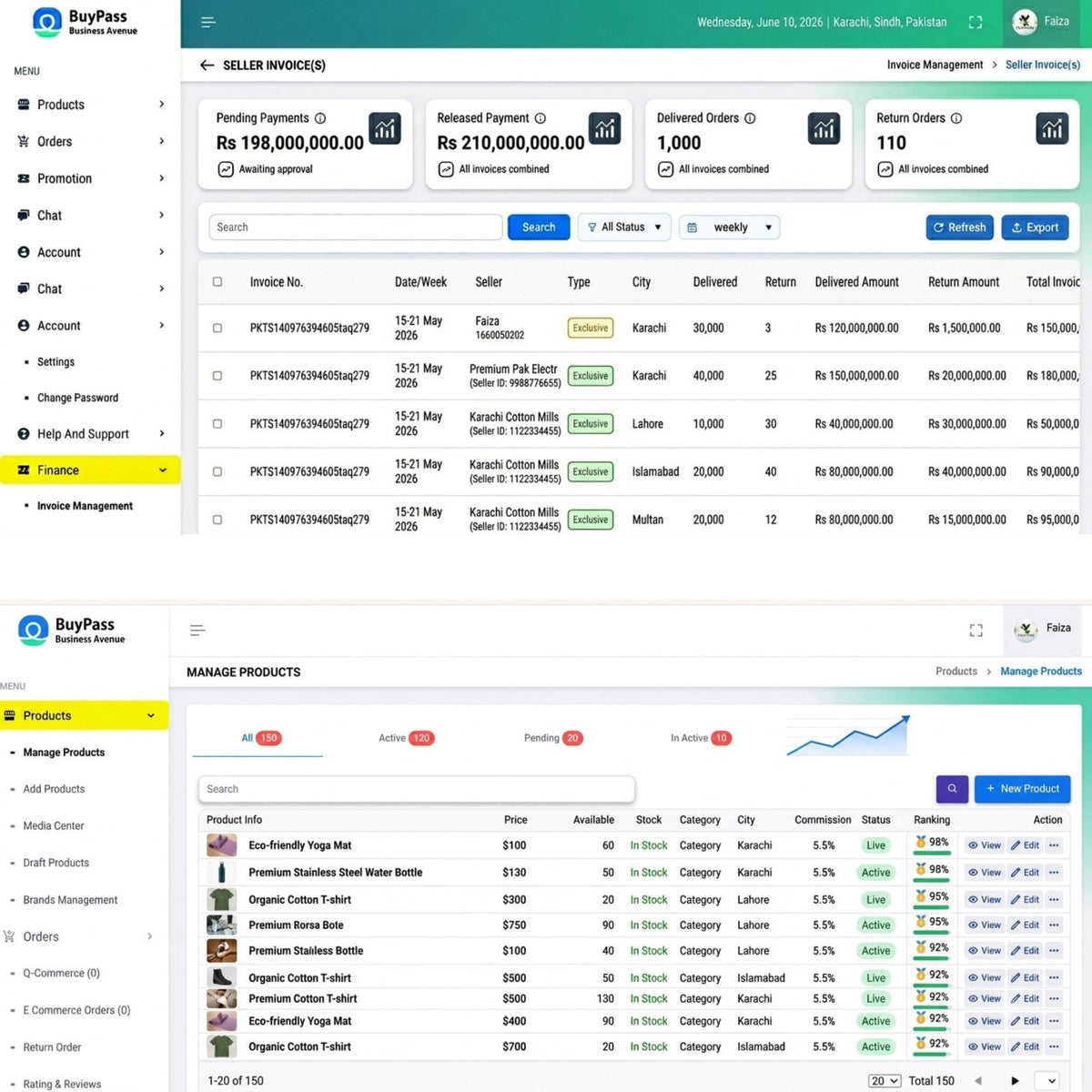
Task: Open Return Order in sidebar
Action: click(52, 1047)
